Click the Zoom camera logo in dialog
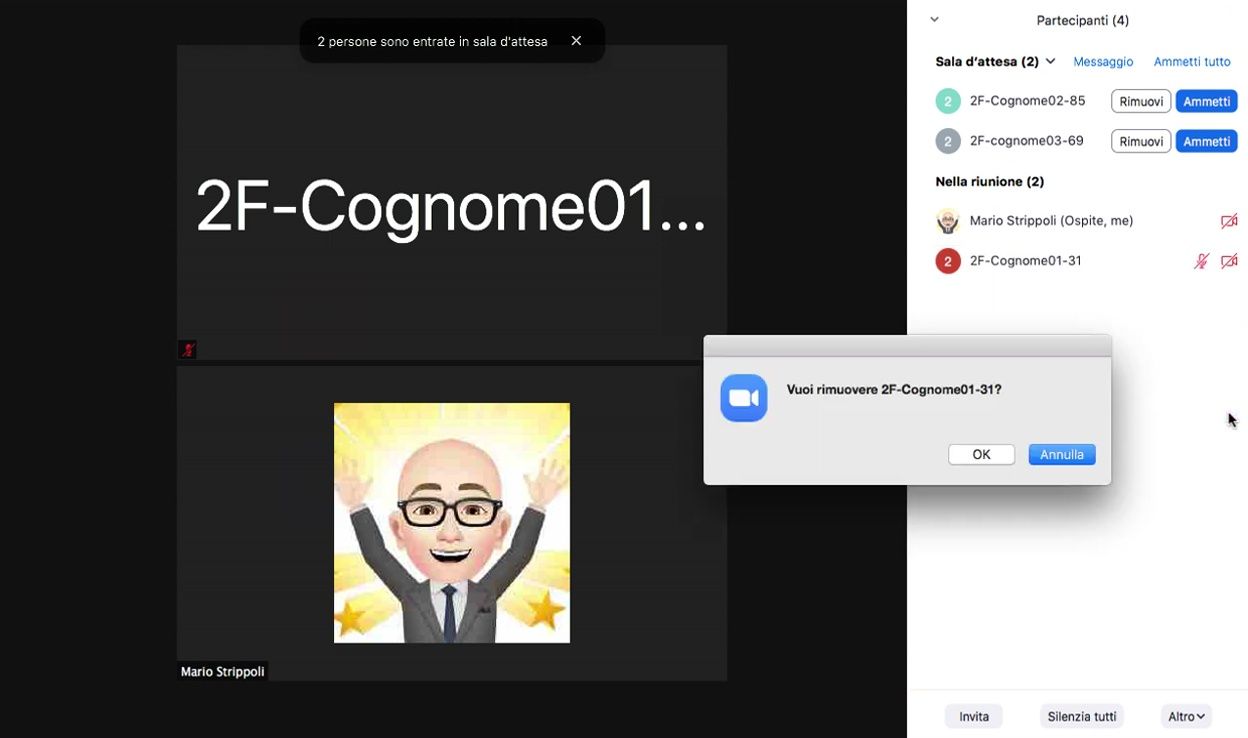Image resolution: width=1248 pixels, height=738 pixels. 744,398
